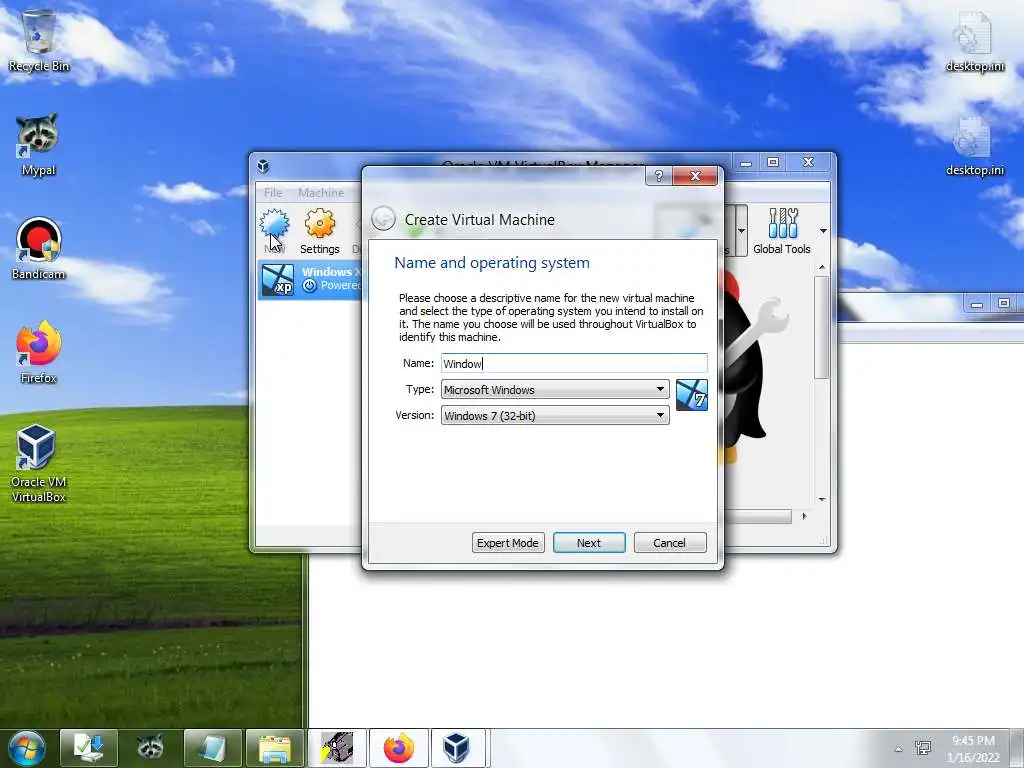Click the network icon in the system tray

923,748
